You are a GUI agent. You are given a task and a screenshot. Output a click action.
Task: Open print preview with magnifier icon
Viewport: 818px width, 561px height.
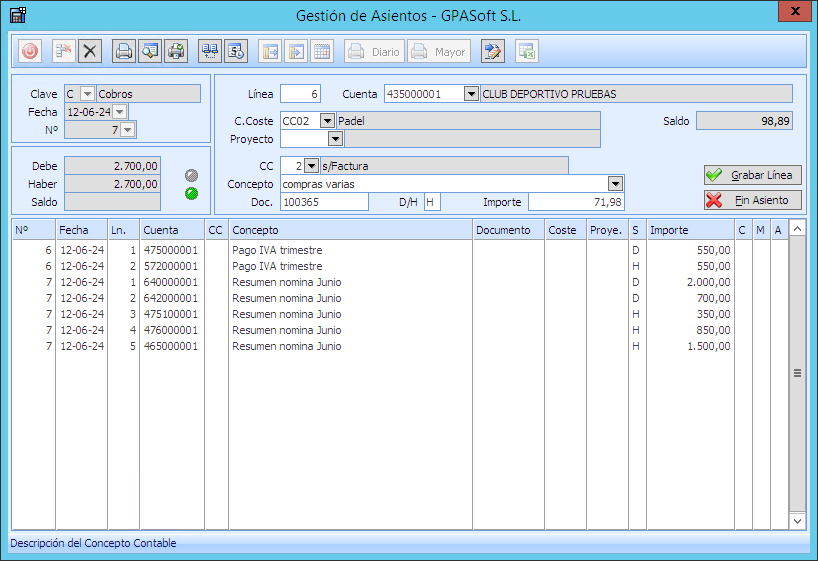pos(150,51)
